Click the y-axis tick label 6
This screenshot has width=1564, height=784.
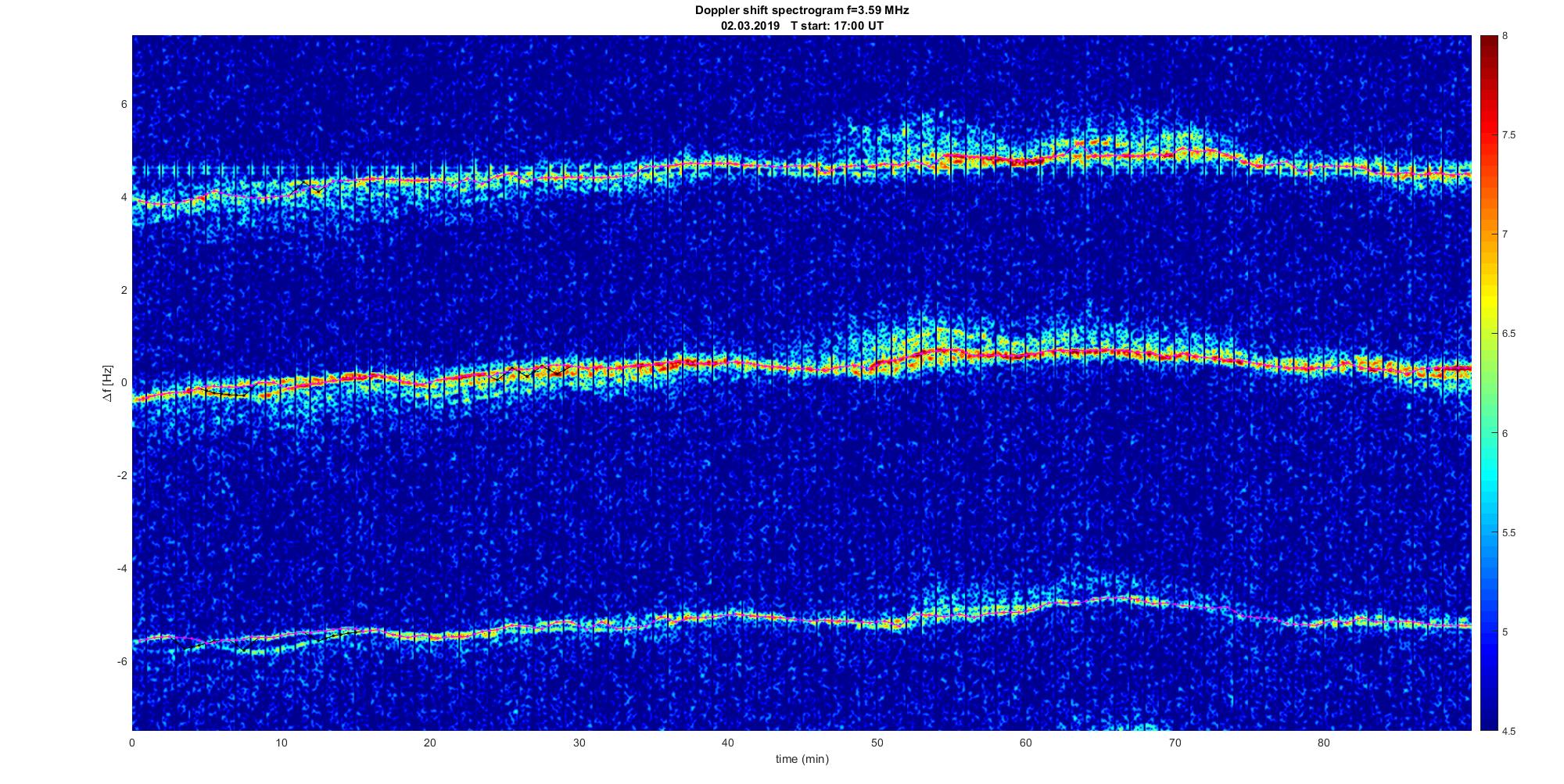(x=124, y=105)
